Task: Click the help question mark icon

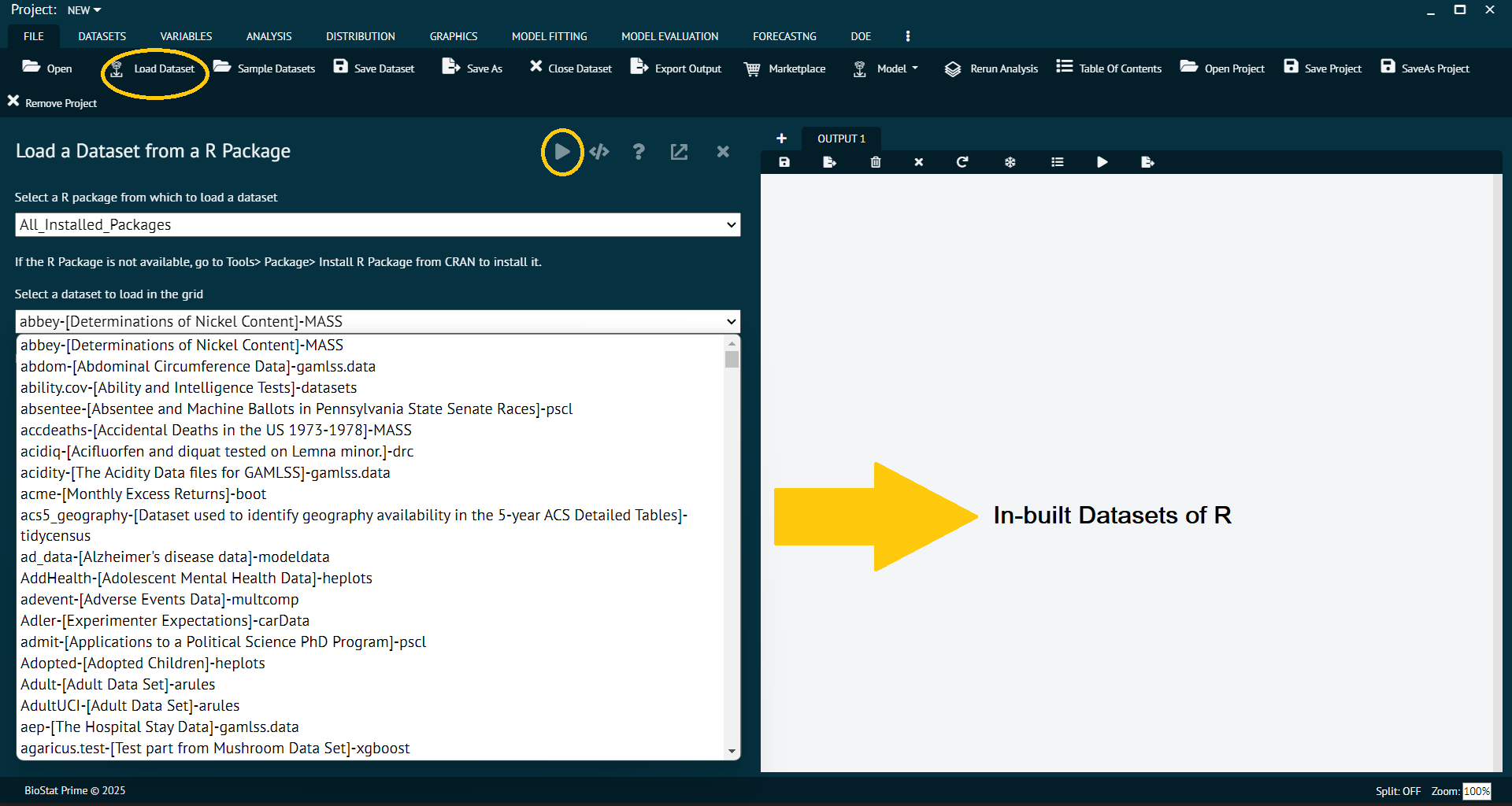Action: pos(639,152)
